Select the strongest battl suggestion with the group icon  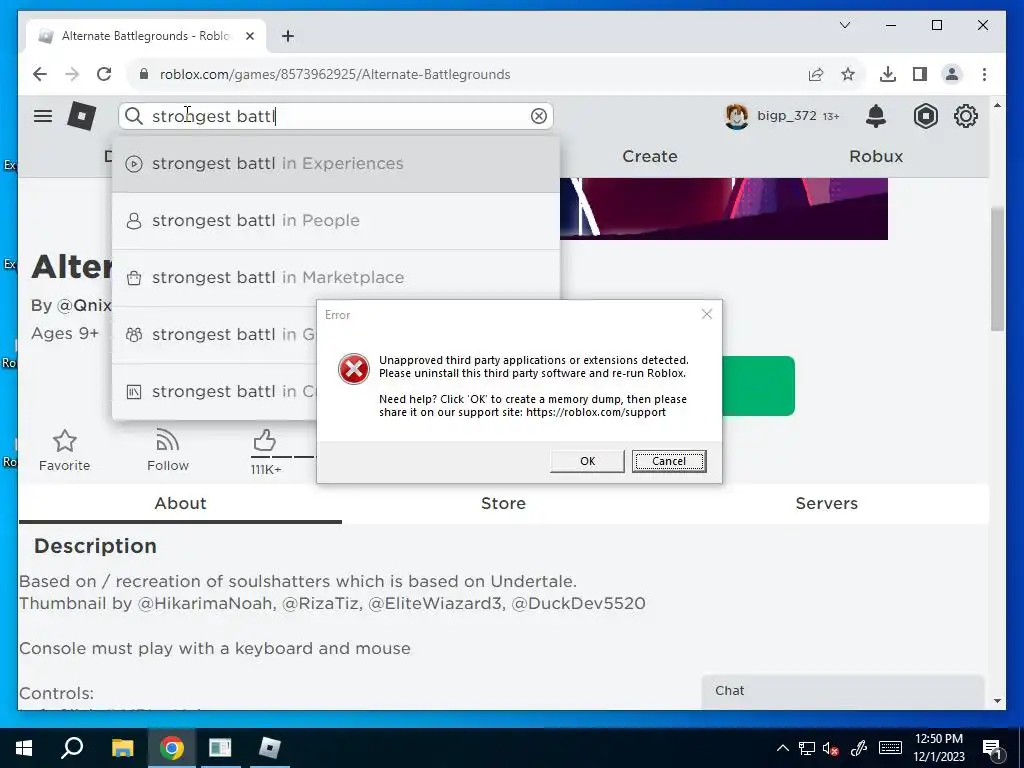214,334
